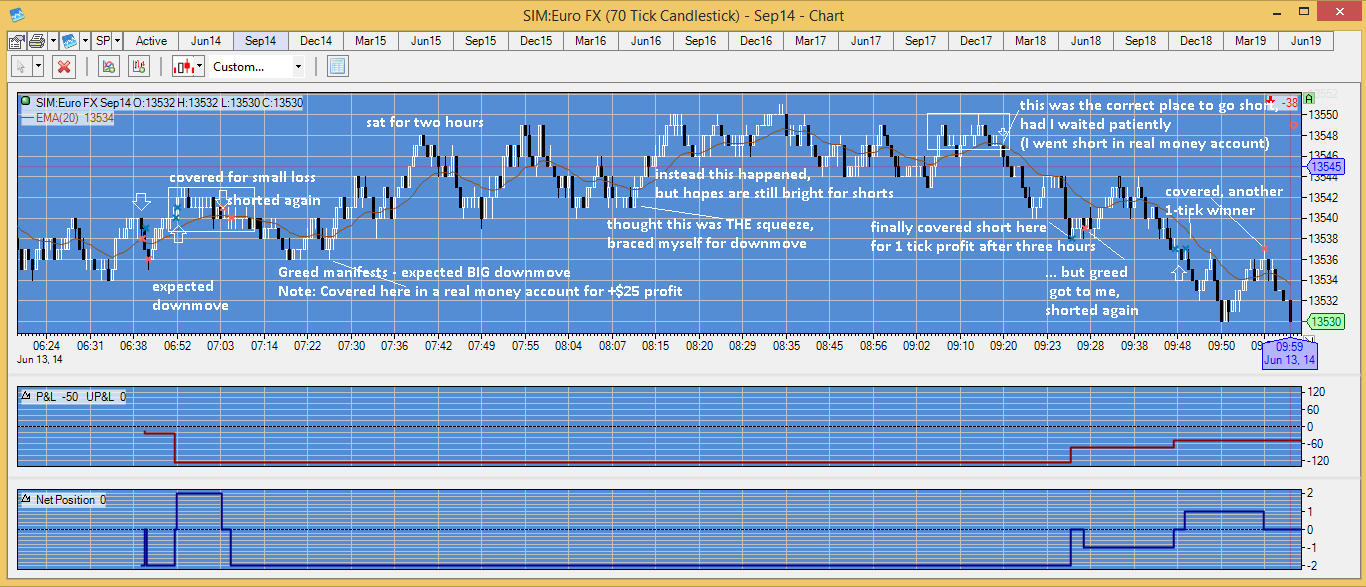The image size is (1366, 587).
Task: Switch to the Mar15 contract tab
Action: 371,41
